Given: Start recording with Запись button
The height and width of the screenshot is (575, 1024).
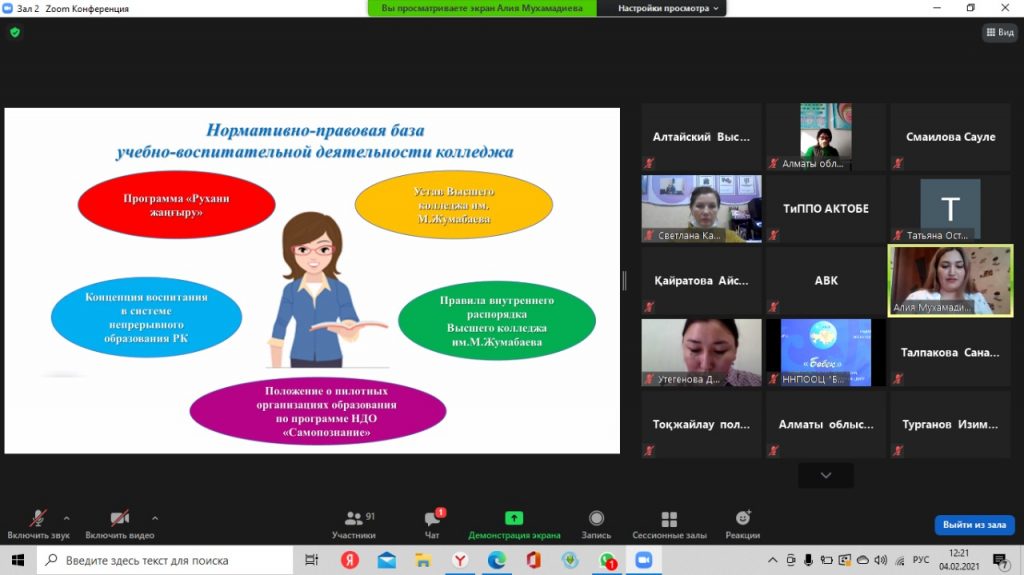Looking at the screenshot, I should click(596, 520).
